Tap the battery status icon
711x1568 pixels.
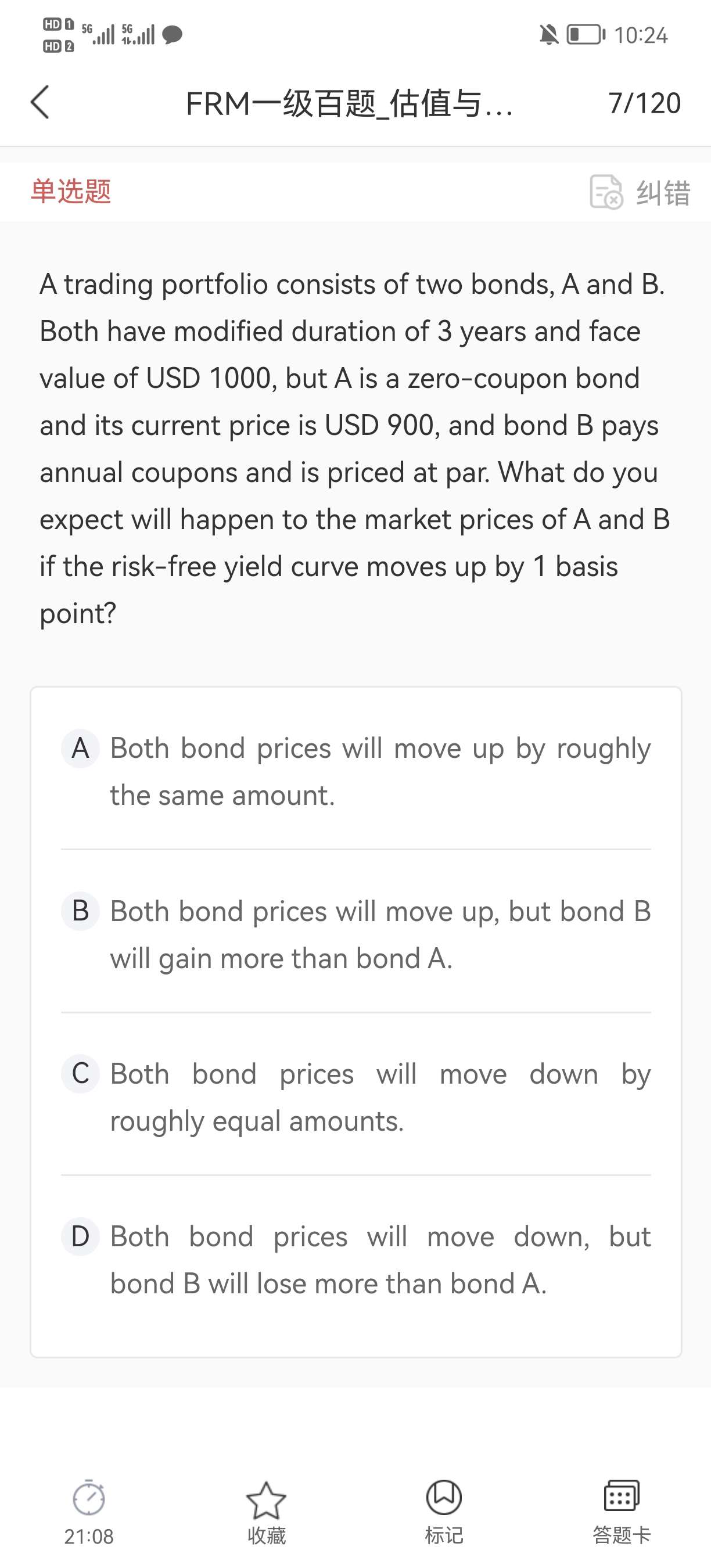[586, 35]
